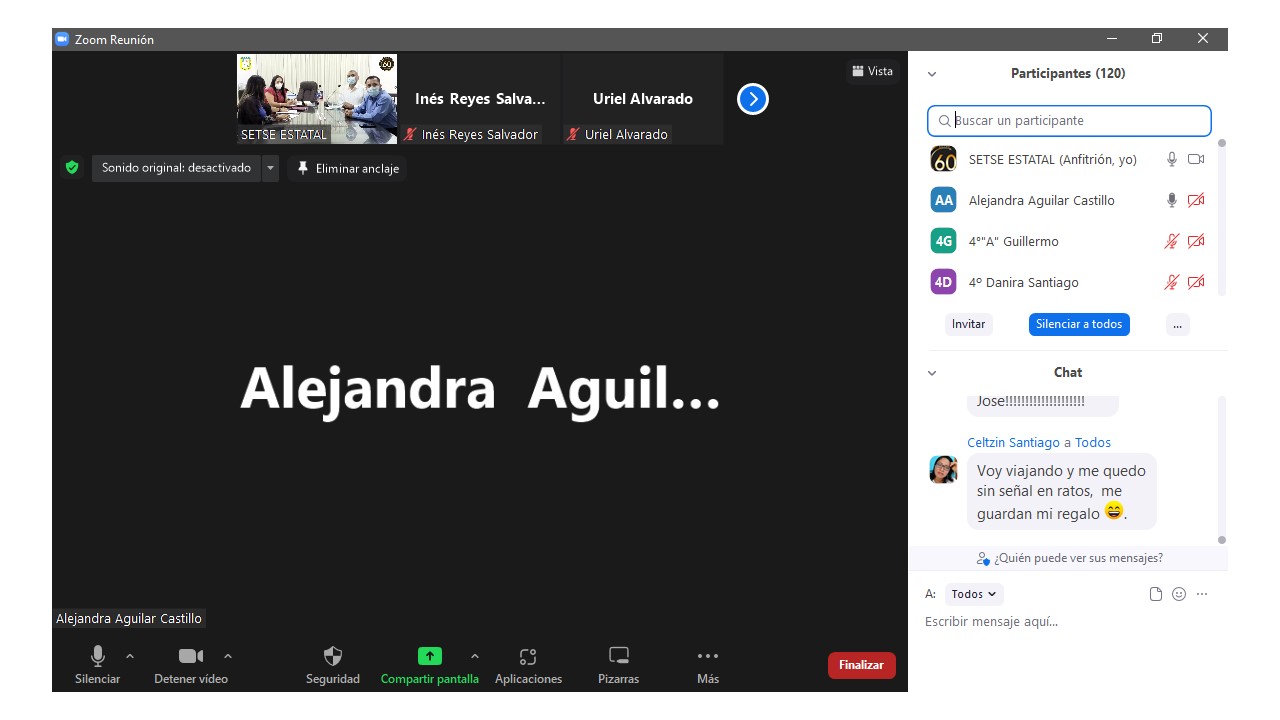This screenshot has width=1280, height=720.
Task: Click Eliminar anclaje button
Action: 348,168
